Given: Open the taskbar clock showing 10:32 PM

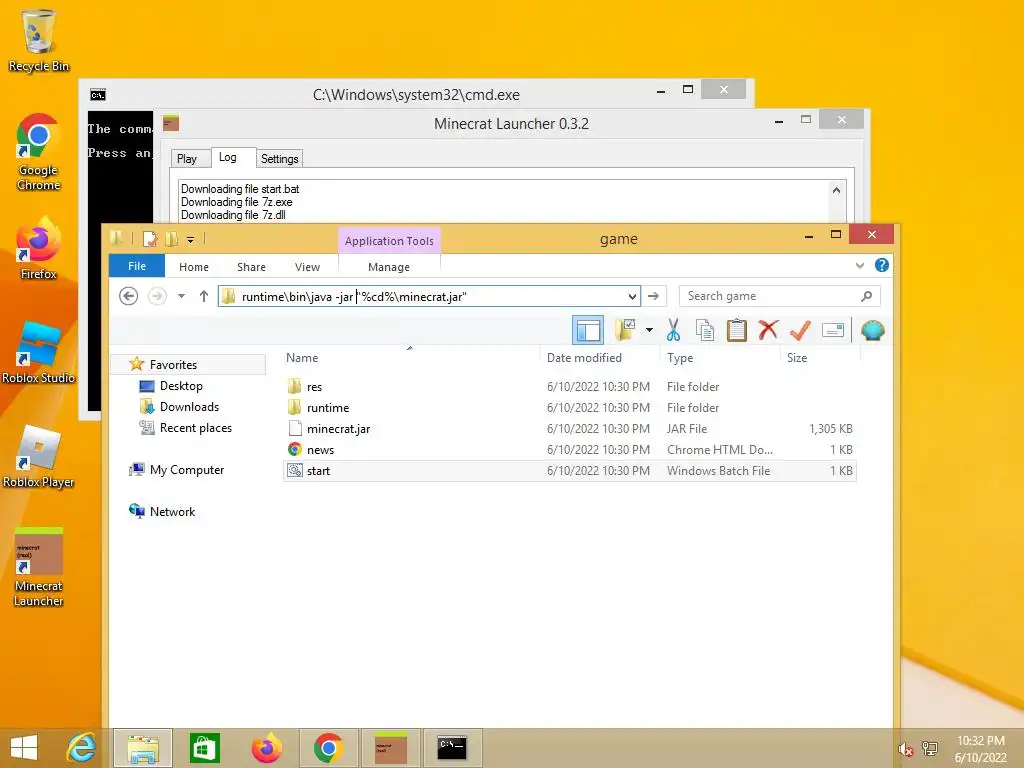Looking at the screenshot, I should click(x=980, y=749).
